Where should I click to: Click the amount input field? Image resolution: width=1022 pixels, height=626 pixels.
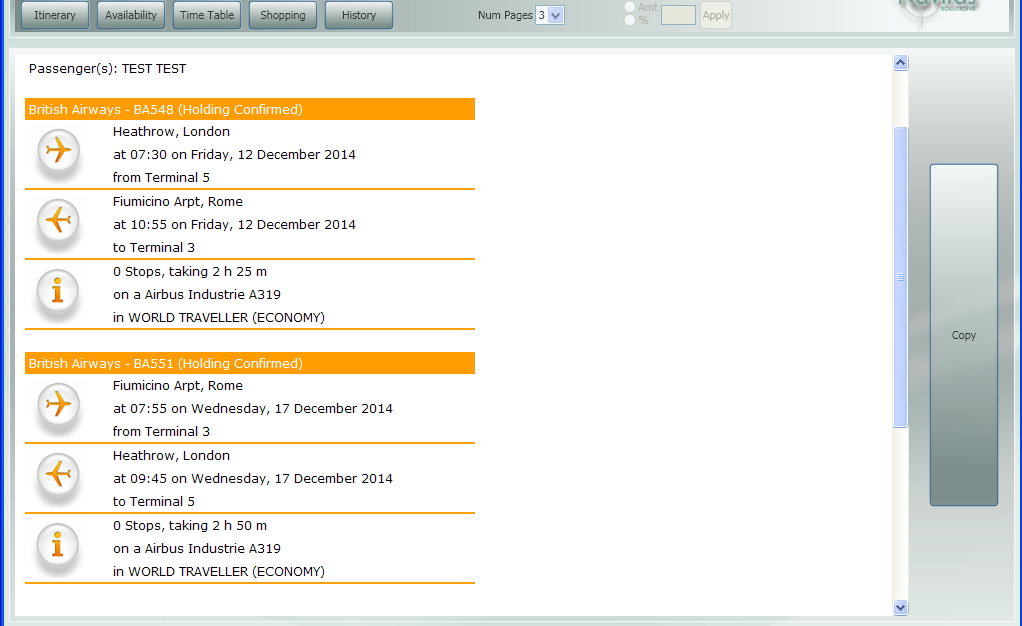coord(678,15)
